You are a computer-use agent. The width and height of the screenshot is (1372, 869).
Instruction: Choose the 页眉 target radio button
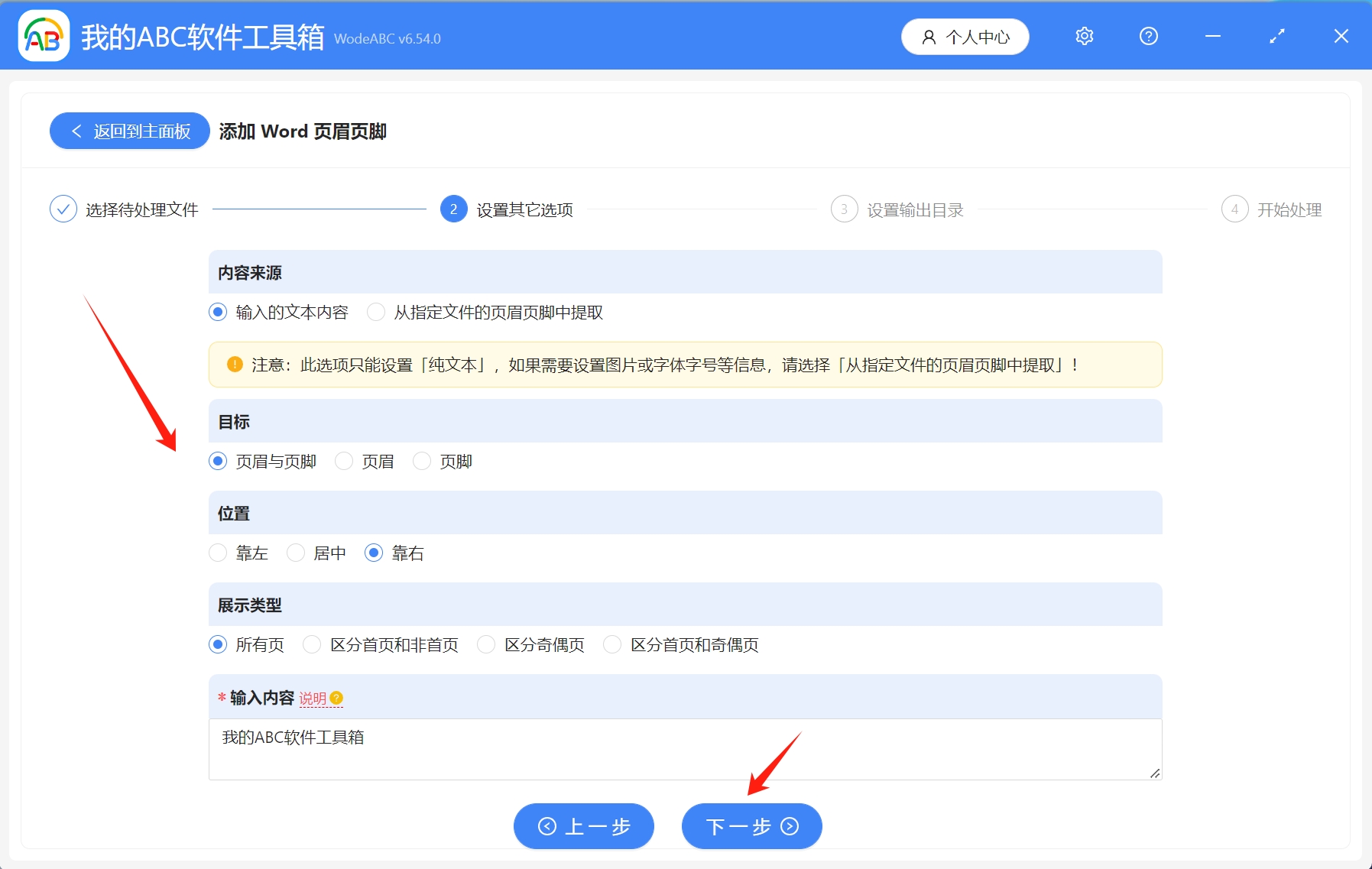344,461
